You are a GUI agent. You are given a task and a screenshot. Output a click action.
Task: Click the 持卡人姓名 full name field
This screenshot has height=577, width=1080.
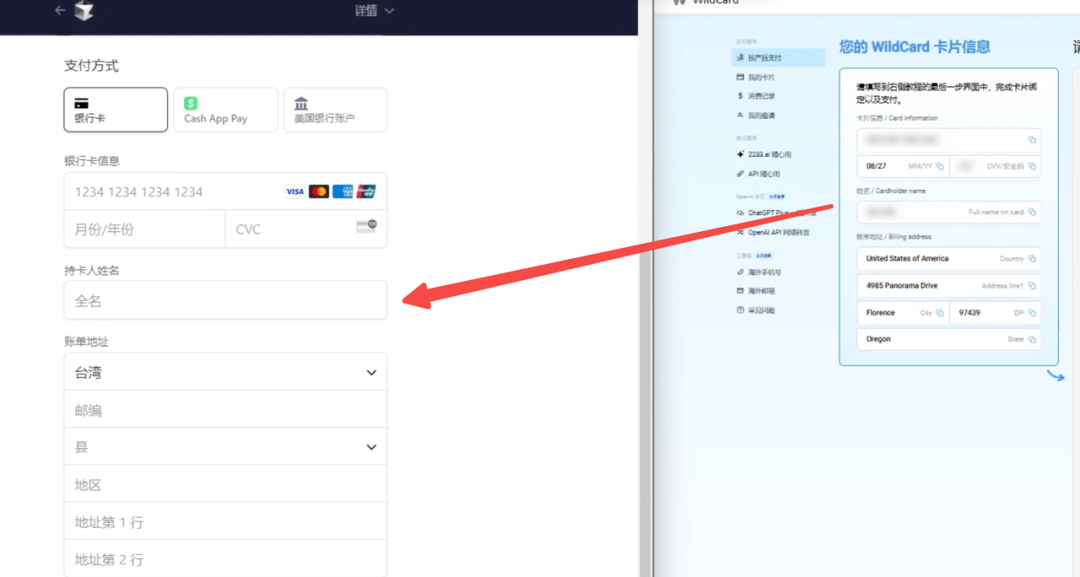click(x=225, y=300)
